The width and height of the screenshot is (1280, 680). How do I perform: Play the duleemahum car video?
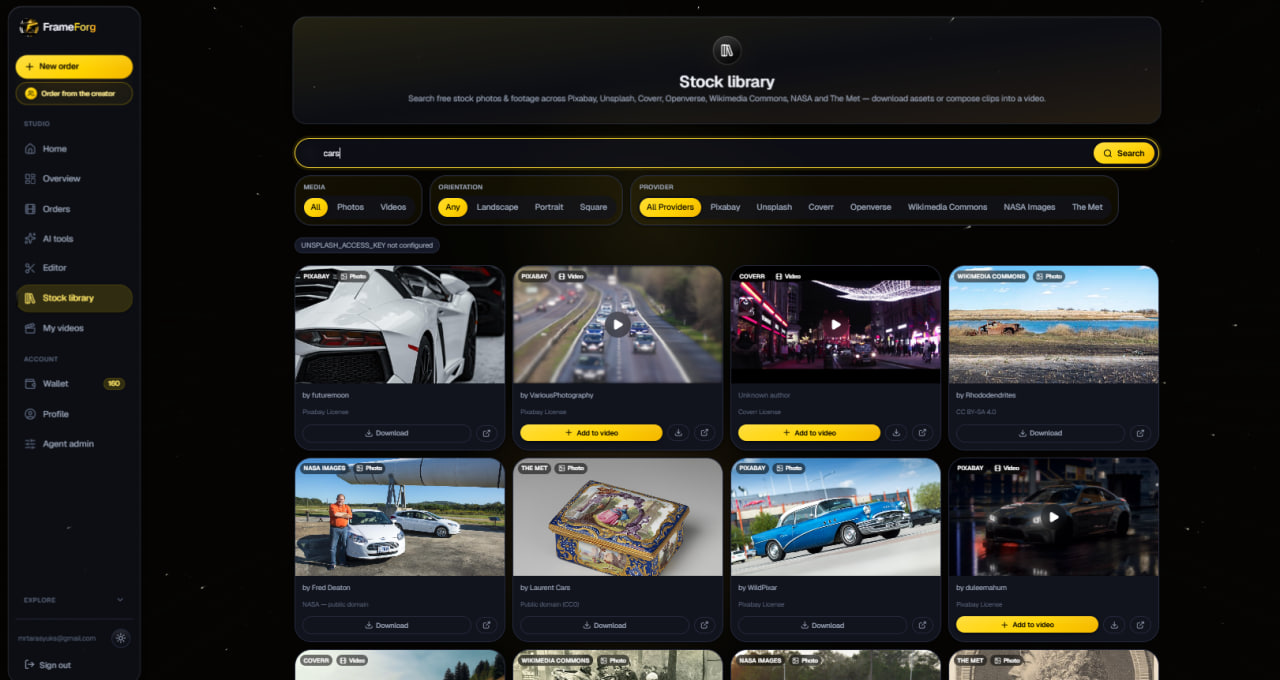[x=1054, y=517]
